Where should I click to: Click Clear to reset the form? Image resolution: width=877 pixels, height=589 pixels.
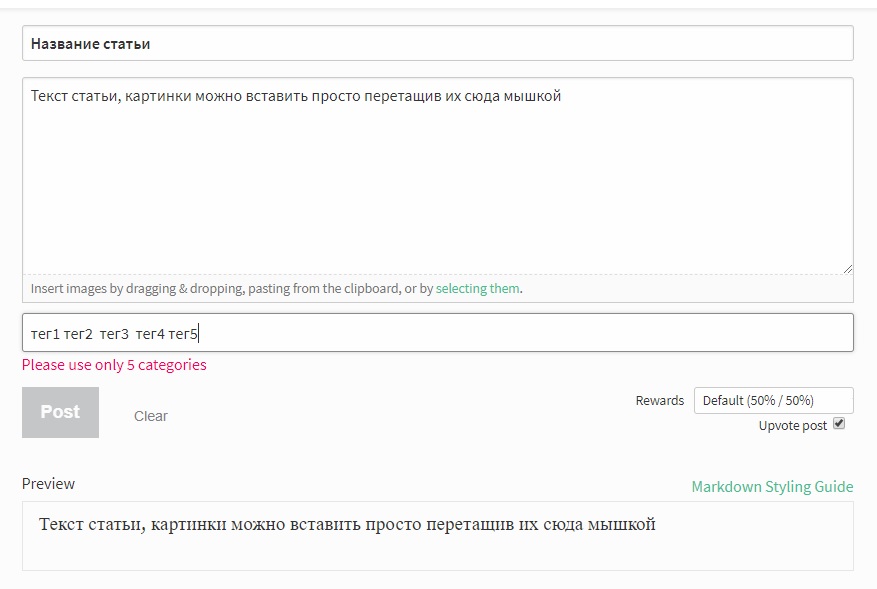click(150, 416)
